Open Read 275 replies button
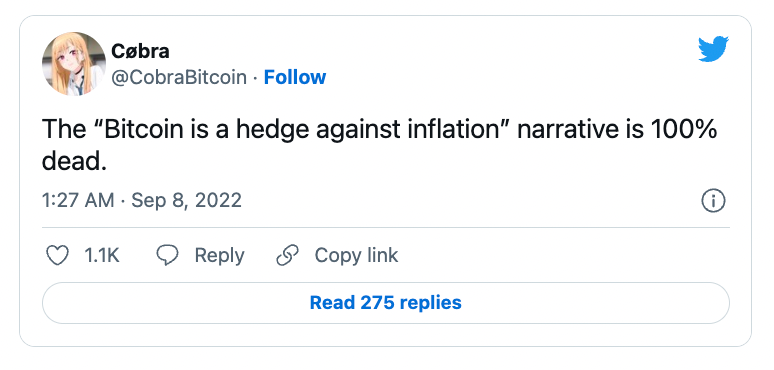774x370 pixels. click(386, 302)
